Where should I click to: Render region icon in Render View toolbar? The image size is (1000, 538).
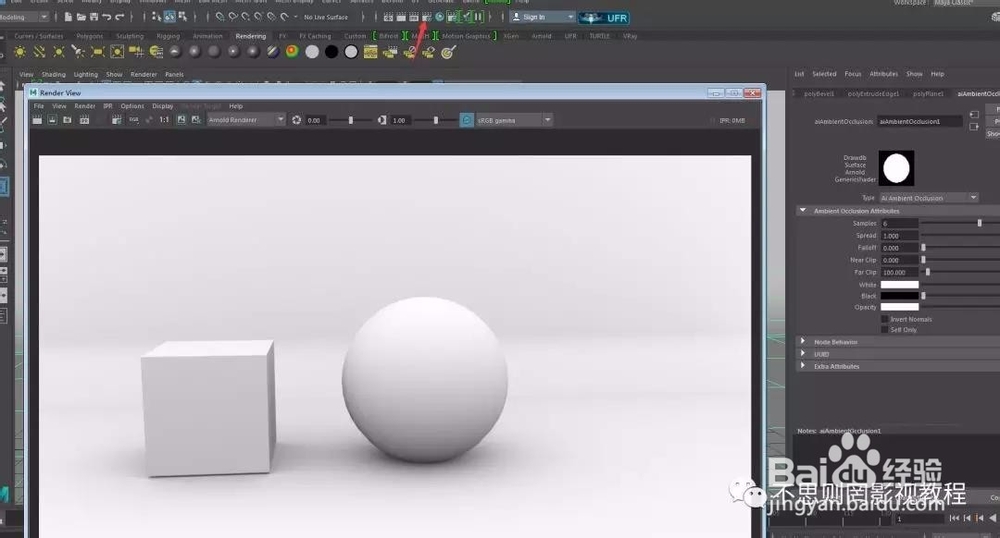(52, 120)
